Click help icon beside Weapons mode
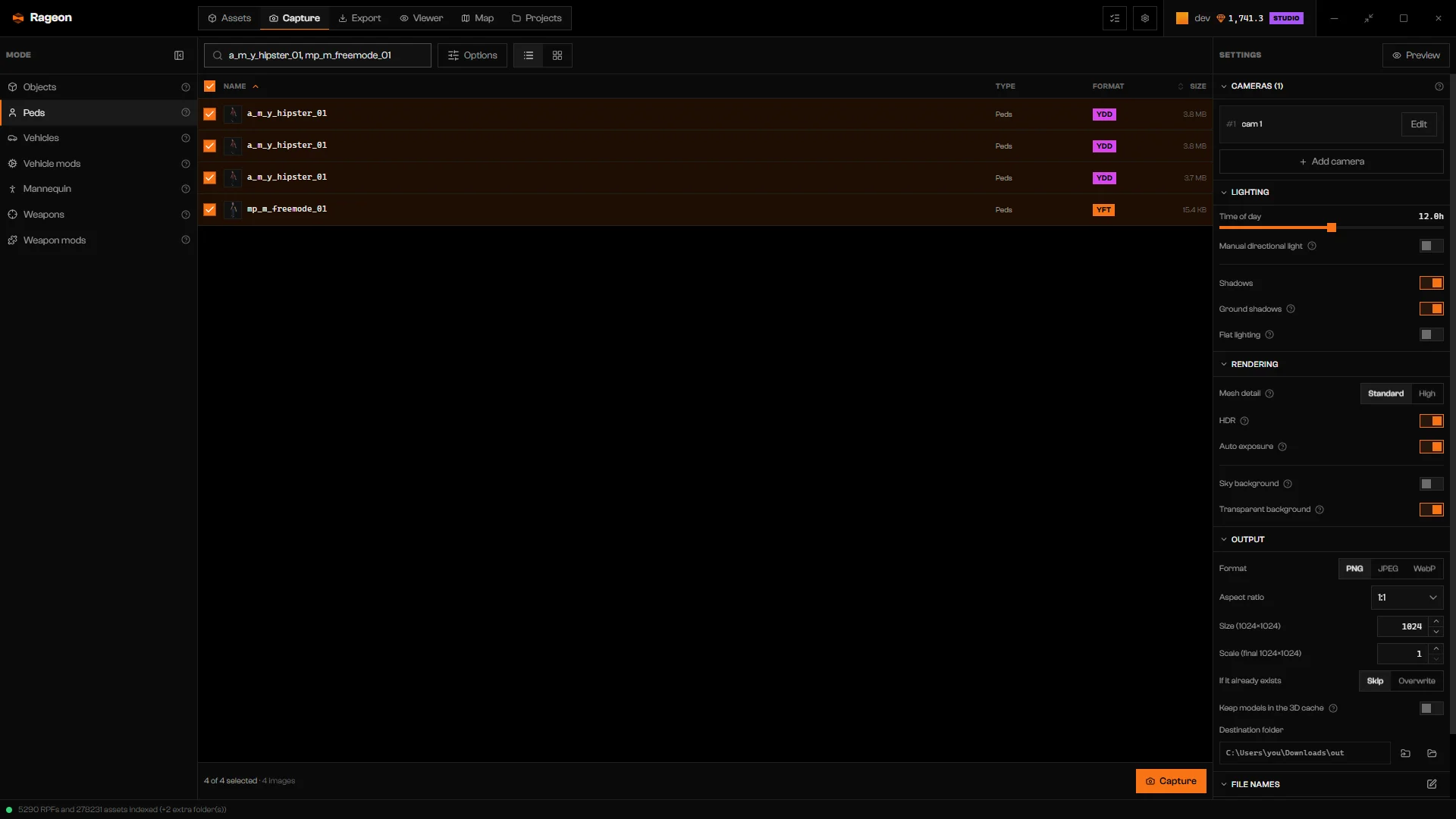Image resolution: width=1456 pixels, height=819 pixels. [x=186, y=215]
